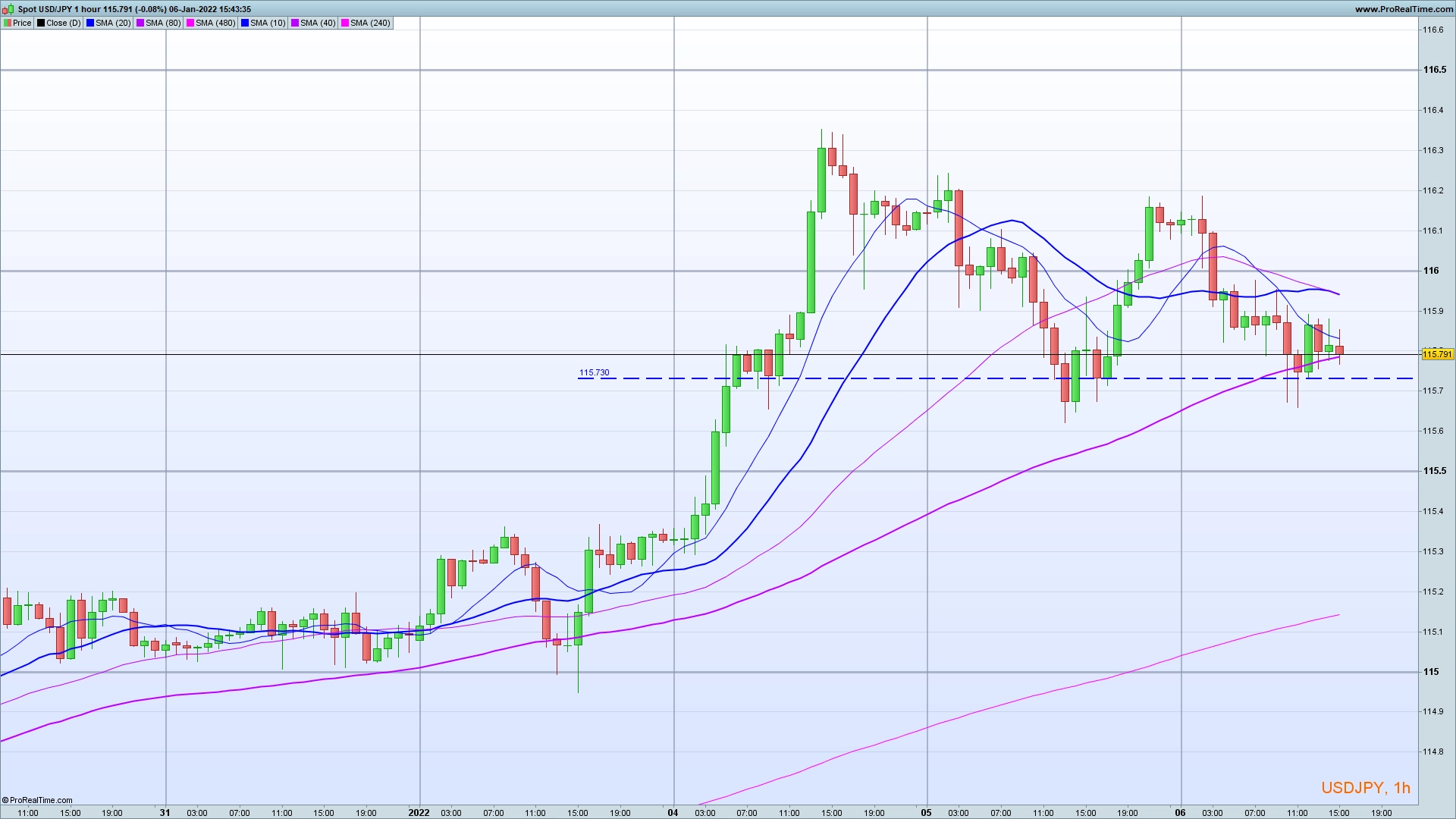Screen dimensions: 1456x819
Task: Click the 05 date marker on time axis
Action: point(926,812)
